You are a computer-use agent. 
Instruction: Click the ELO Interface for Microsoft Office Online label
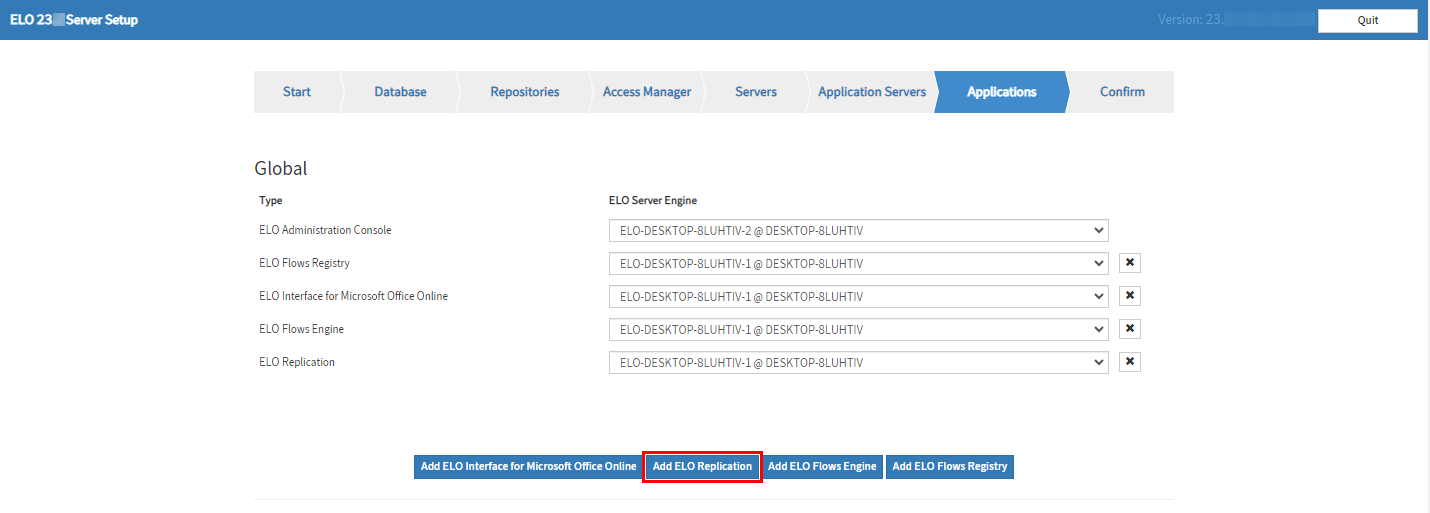point(353,296)
